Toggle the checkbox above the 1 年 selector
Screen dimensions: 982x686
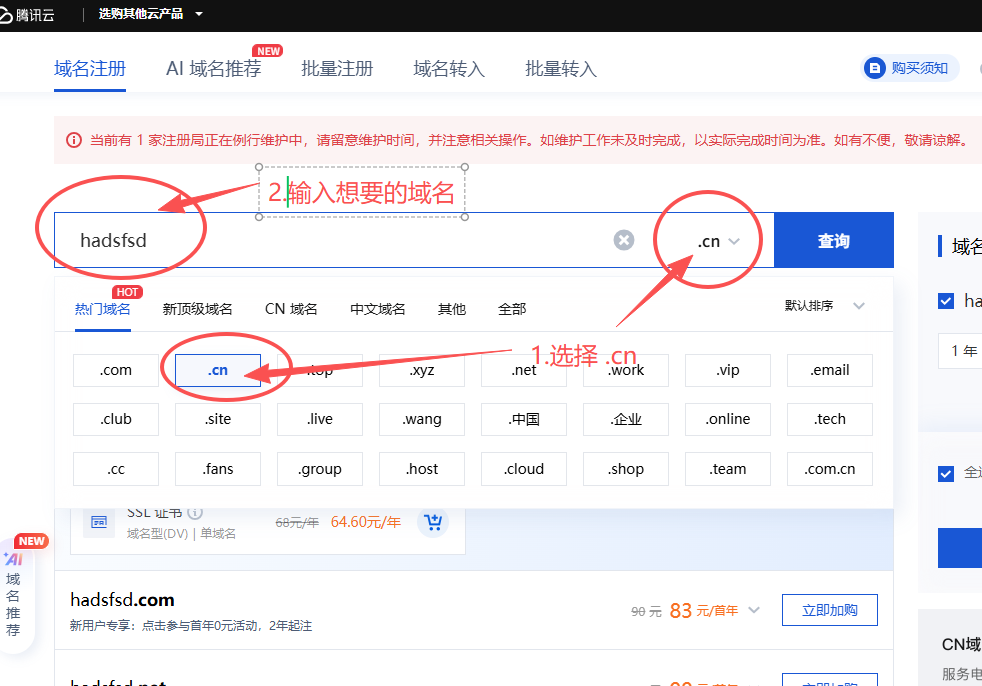click(946, 301)
